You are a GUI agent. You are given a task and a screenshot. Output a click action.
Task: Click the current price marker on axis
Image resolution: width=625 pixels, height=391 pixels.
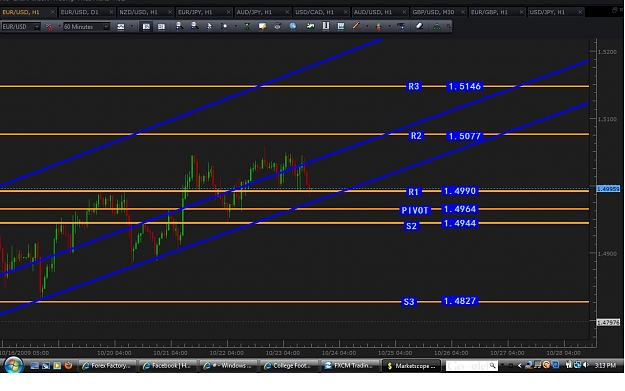[608, 189]
